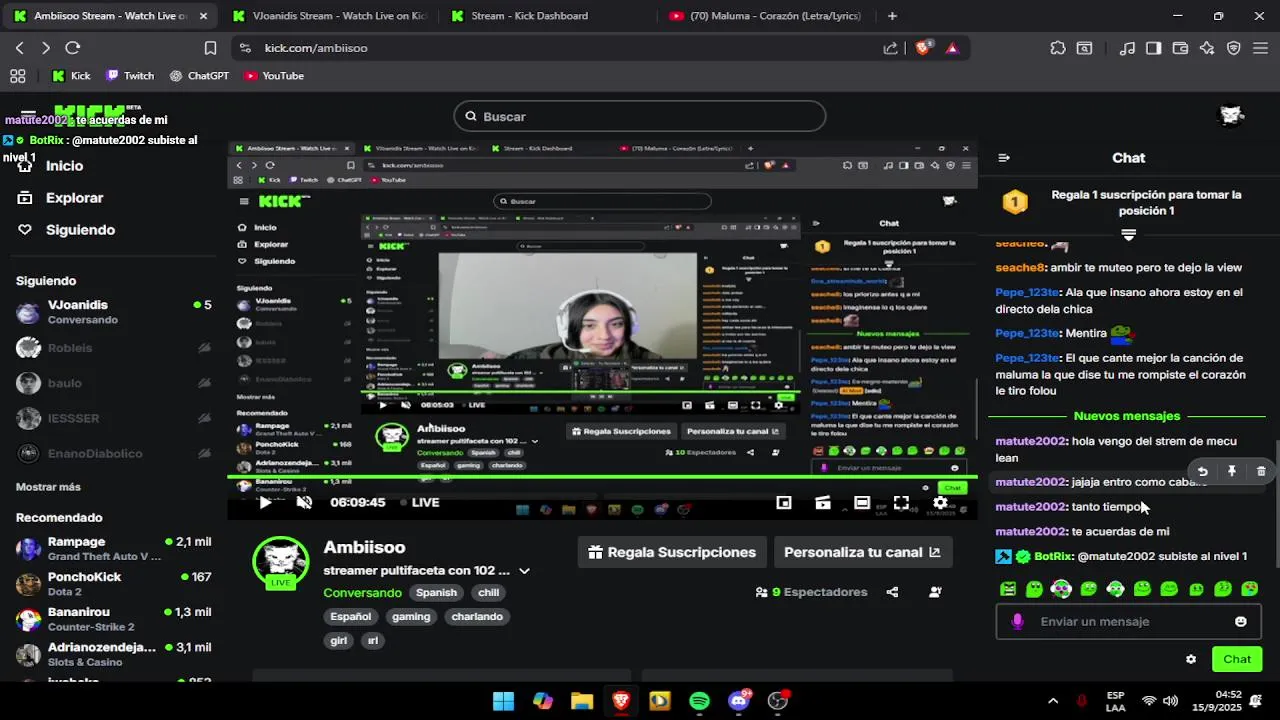Open a new browser tab with the plus button
1280x720 pixels.
(x=892, y=16)
